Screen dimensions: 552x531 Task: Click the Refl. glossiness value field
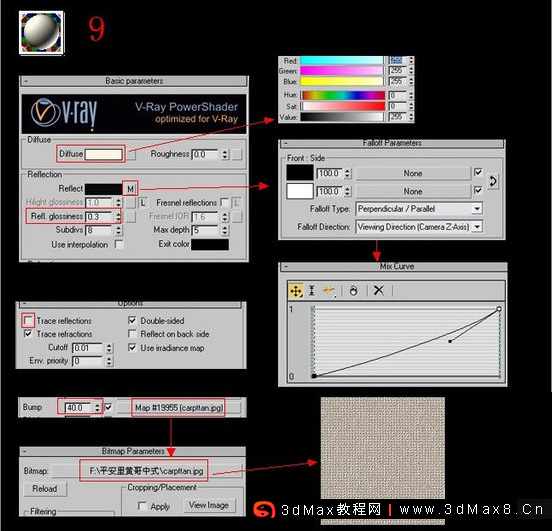[99, 217]
